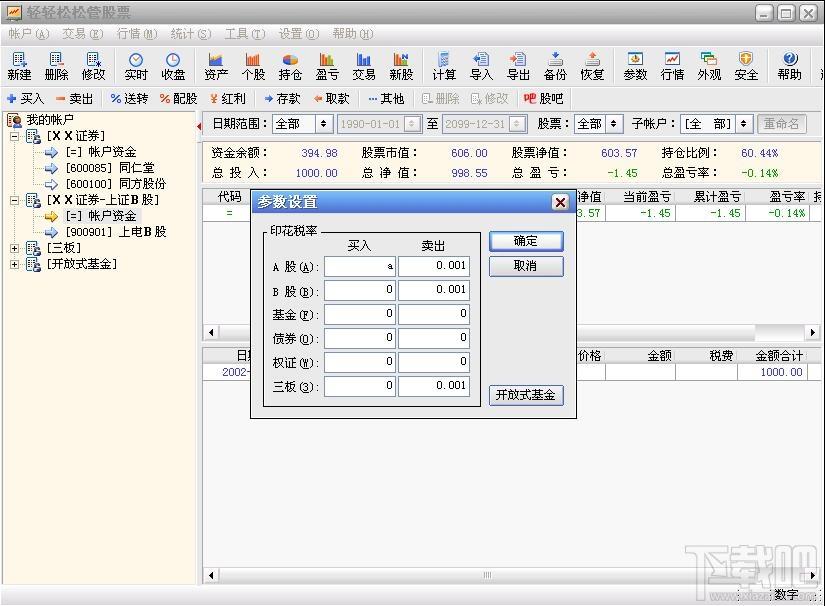
Task: Click the 权证 买入 rate field
Action: tap(360, 362)
